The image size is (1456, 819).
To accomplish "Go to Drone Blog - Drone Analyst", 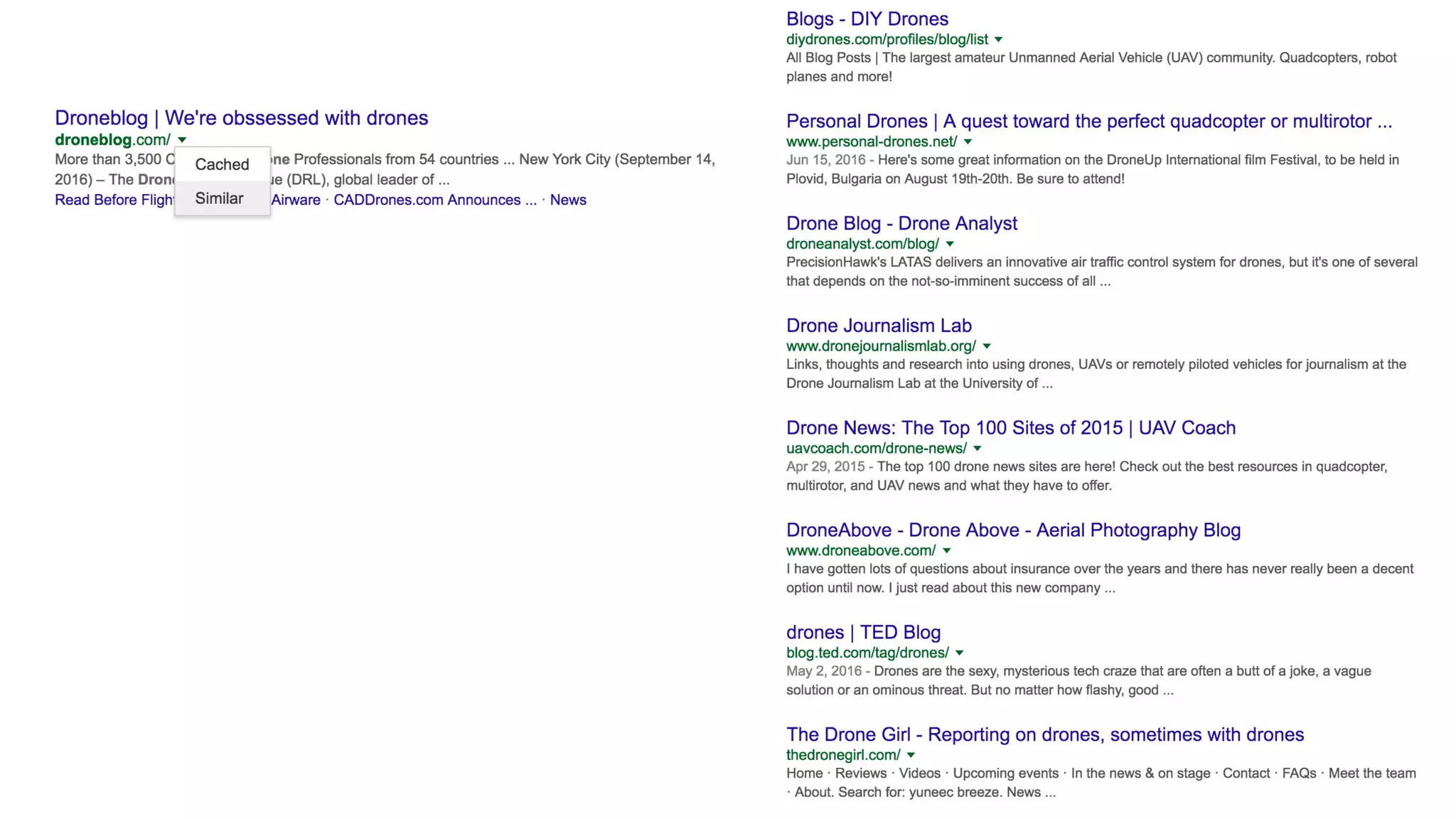I will [901, 223].
